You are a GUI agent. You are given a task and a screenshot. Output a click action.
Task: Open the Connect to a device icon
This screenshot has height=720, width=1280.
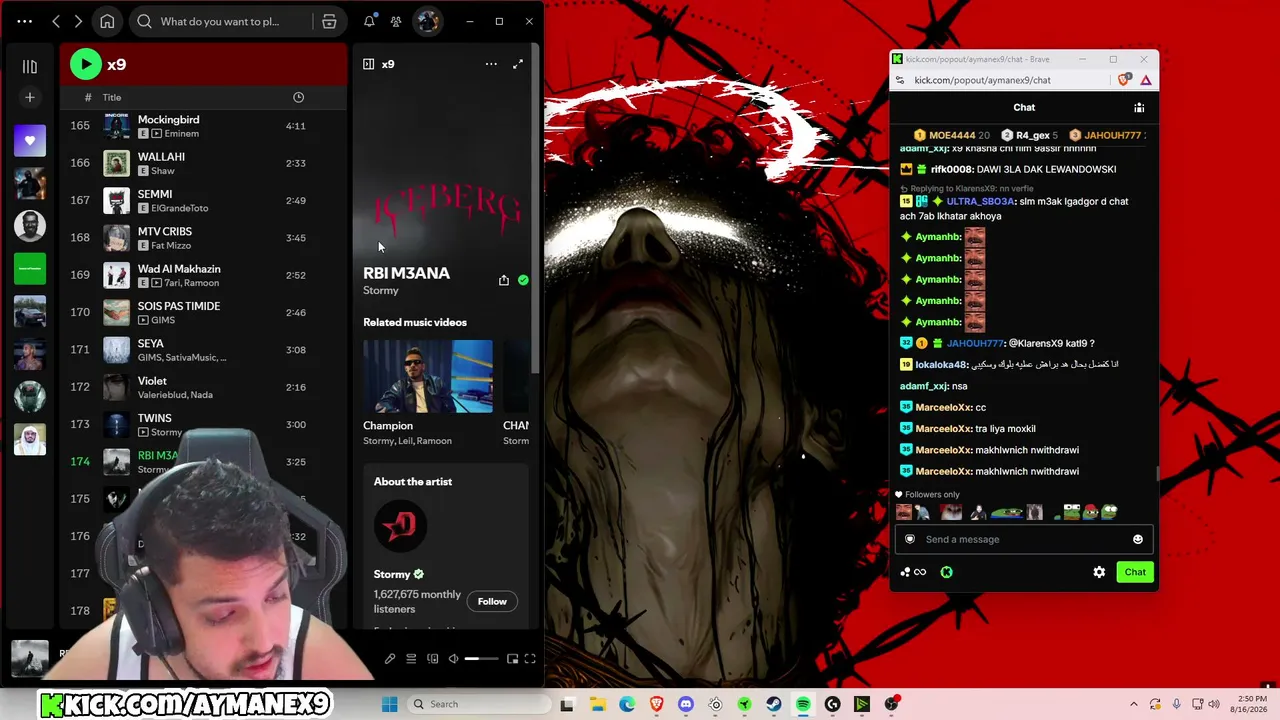click(x=432, y=659)
